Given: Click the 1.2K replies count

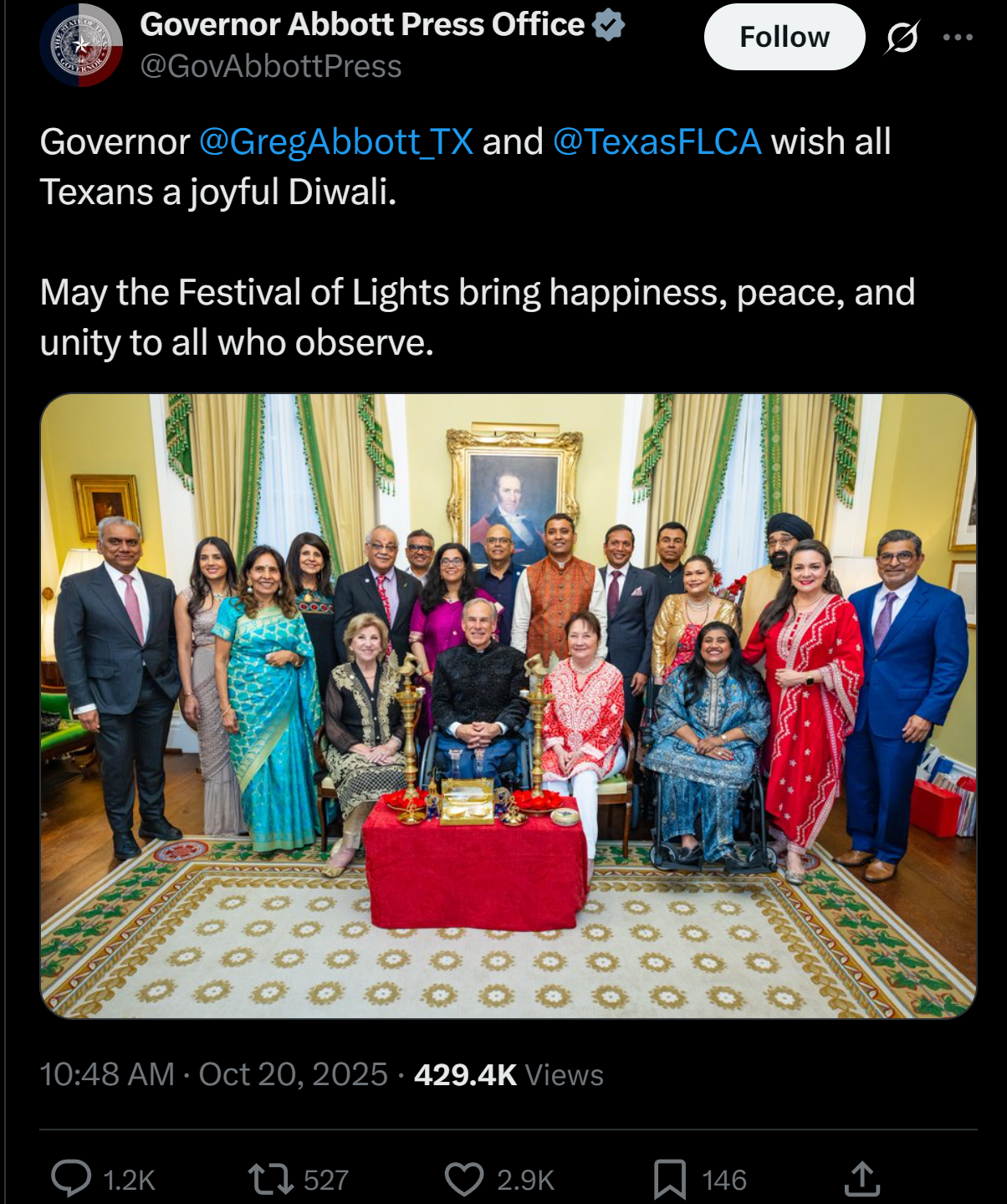Looking at the screenshot, I should tap(129, 1180).
